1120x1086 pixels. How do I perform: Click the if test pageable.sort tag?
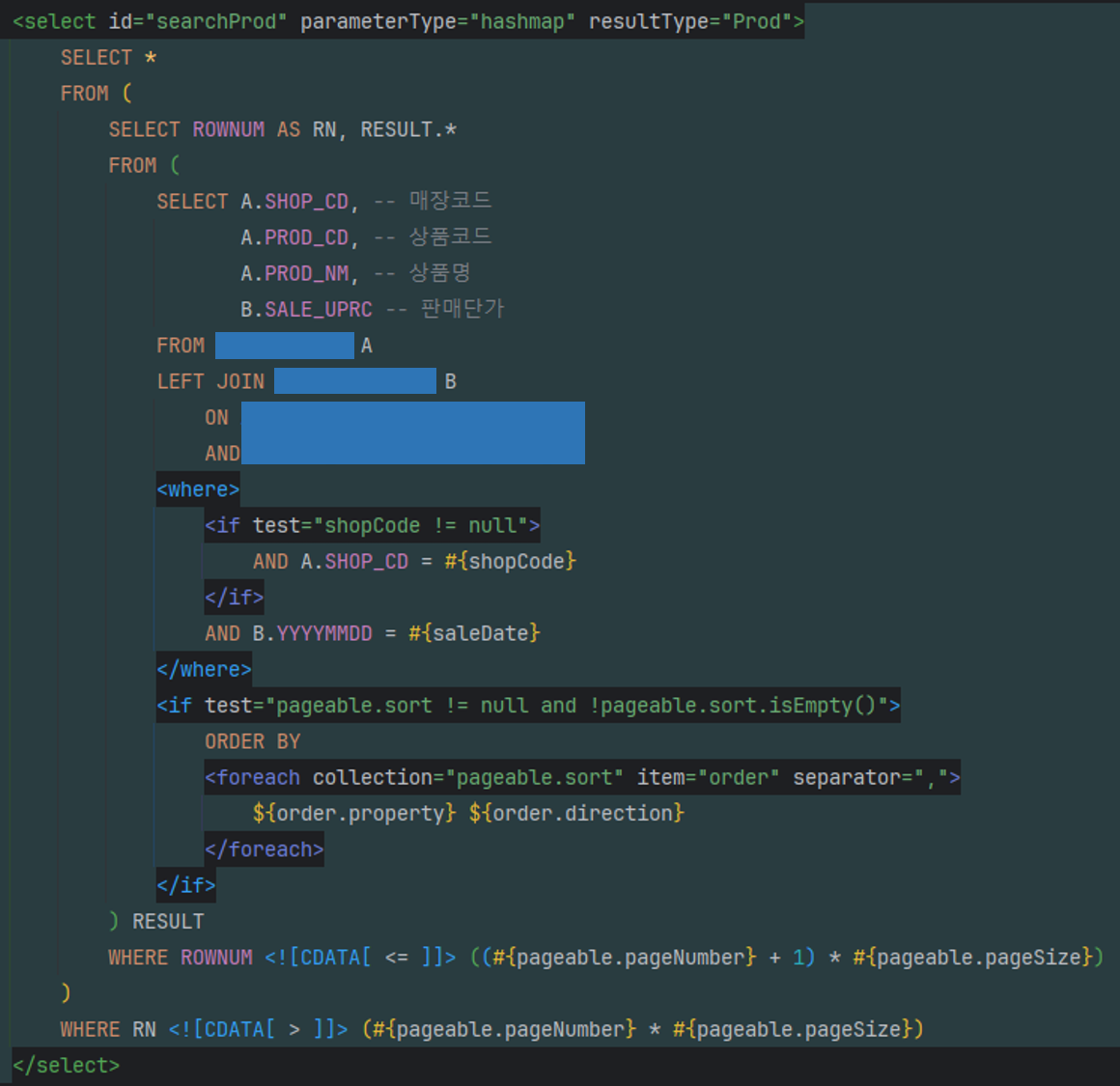[528, 707]
